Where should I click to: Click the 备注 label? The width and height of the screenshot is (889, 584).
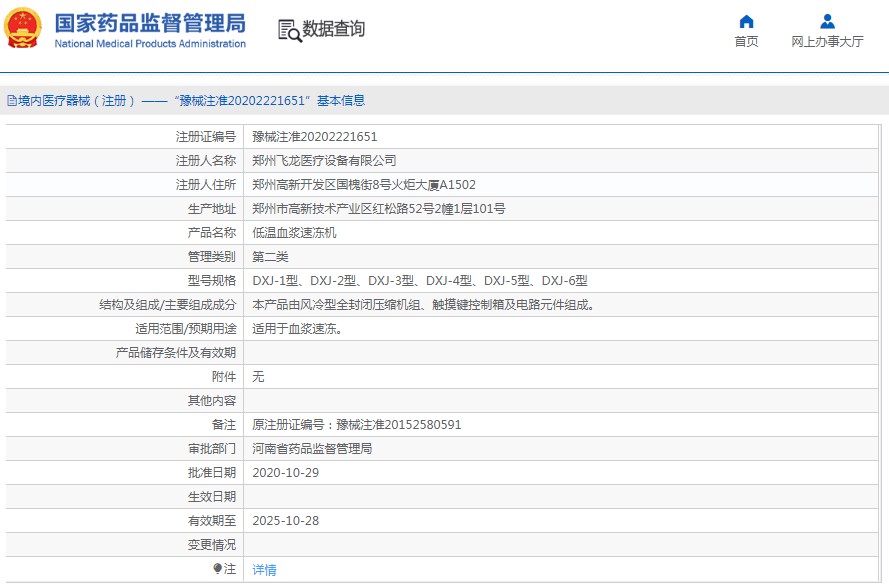pyautogui.click(x=223, y=425)
